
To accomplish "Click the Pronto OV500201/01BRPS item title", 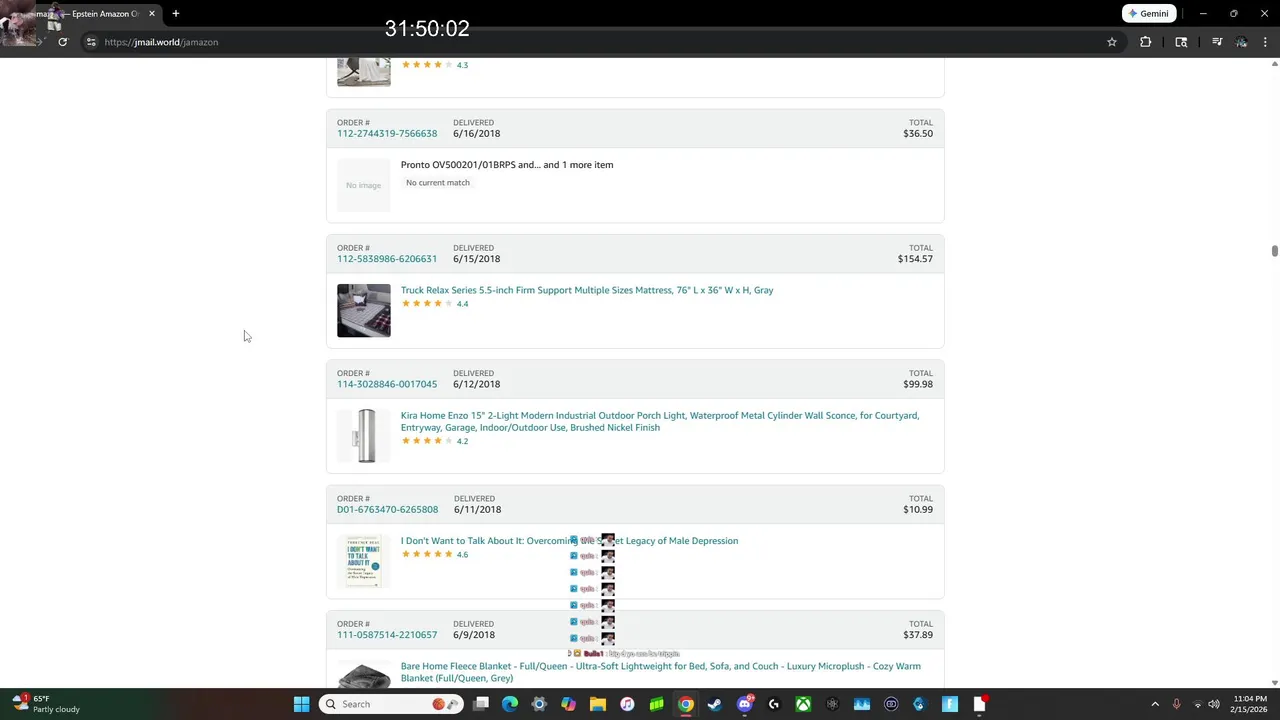I will (507, 165).
